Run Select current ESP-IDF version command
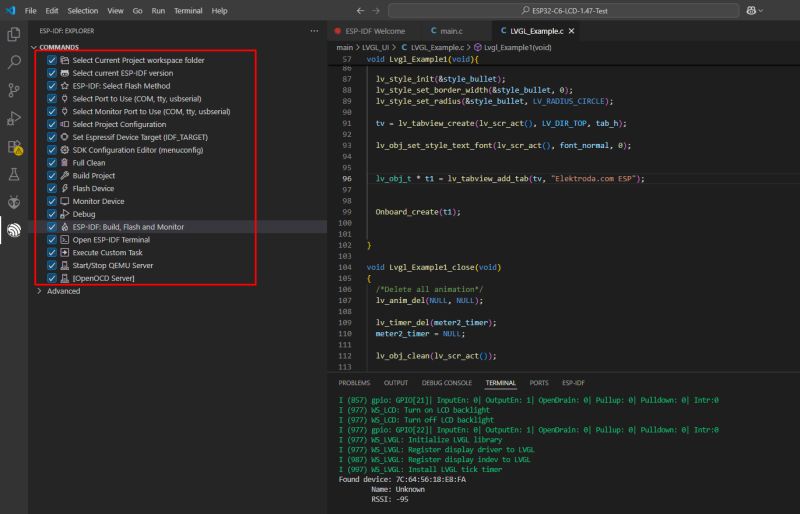800x514 pixels. (122, 73)
